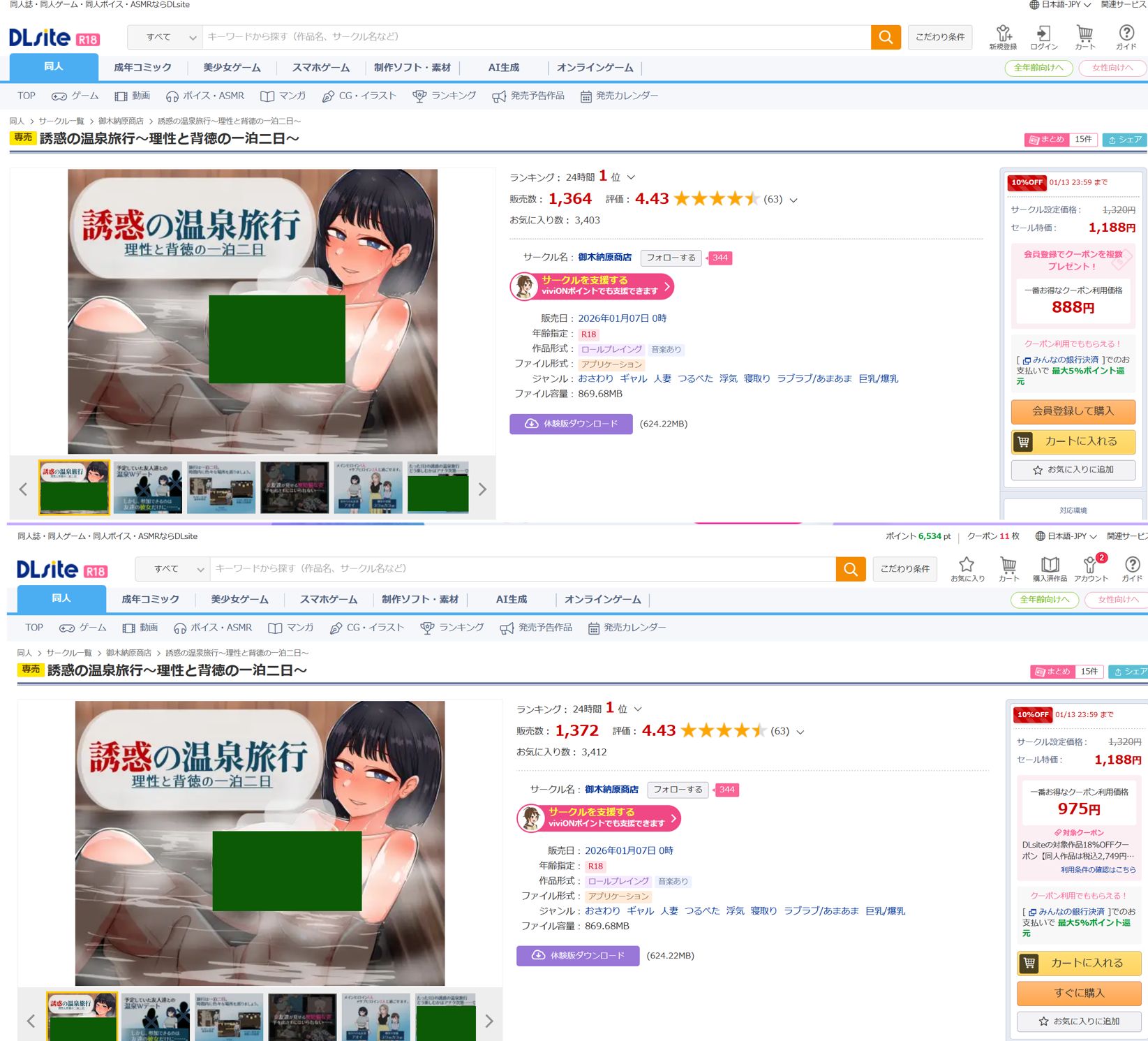Open the ガイド help icon in the logged-out header
This screenshot has height=1041, width=1148.
point(1126,37)
